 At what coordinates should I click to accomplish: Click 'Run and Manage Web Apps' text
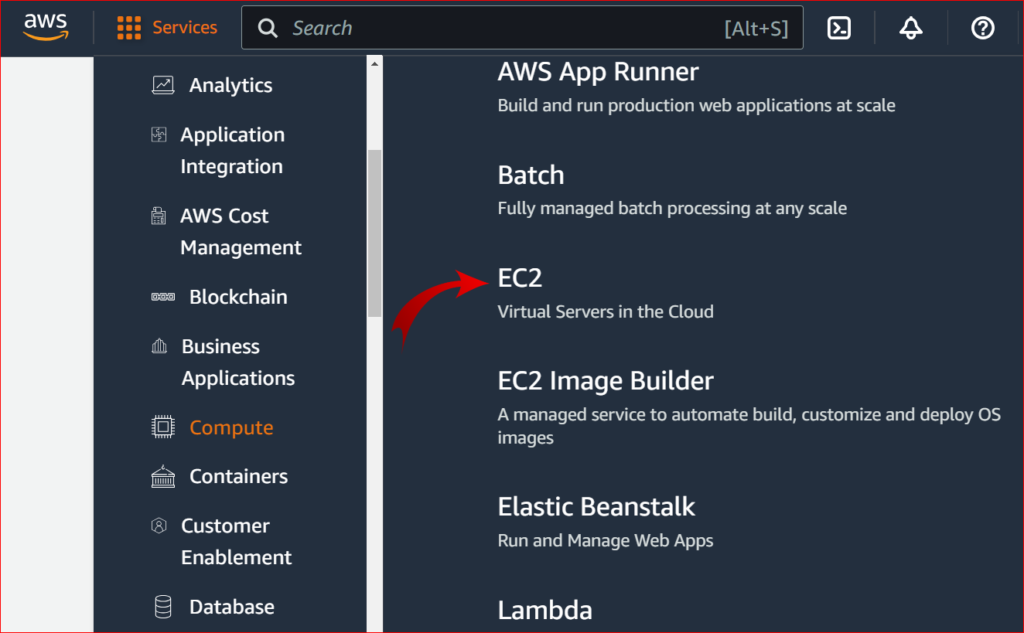605,541
